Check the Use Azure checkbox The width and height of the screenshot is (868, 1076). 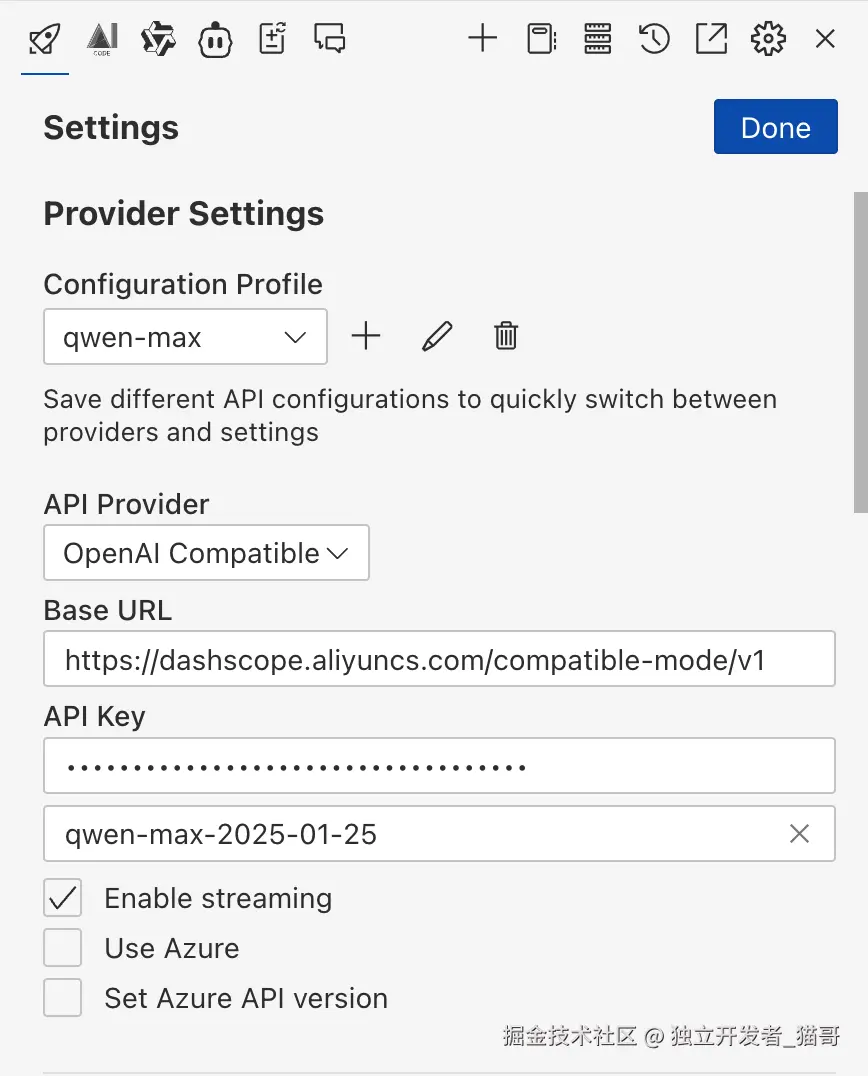click(63, 948)
